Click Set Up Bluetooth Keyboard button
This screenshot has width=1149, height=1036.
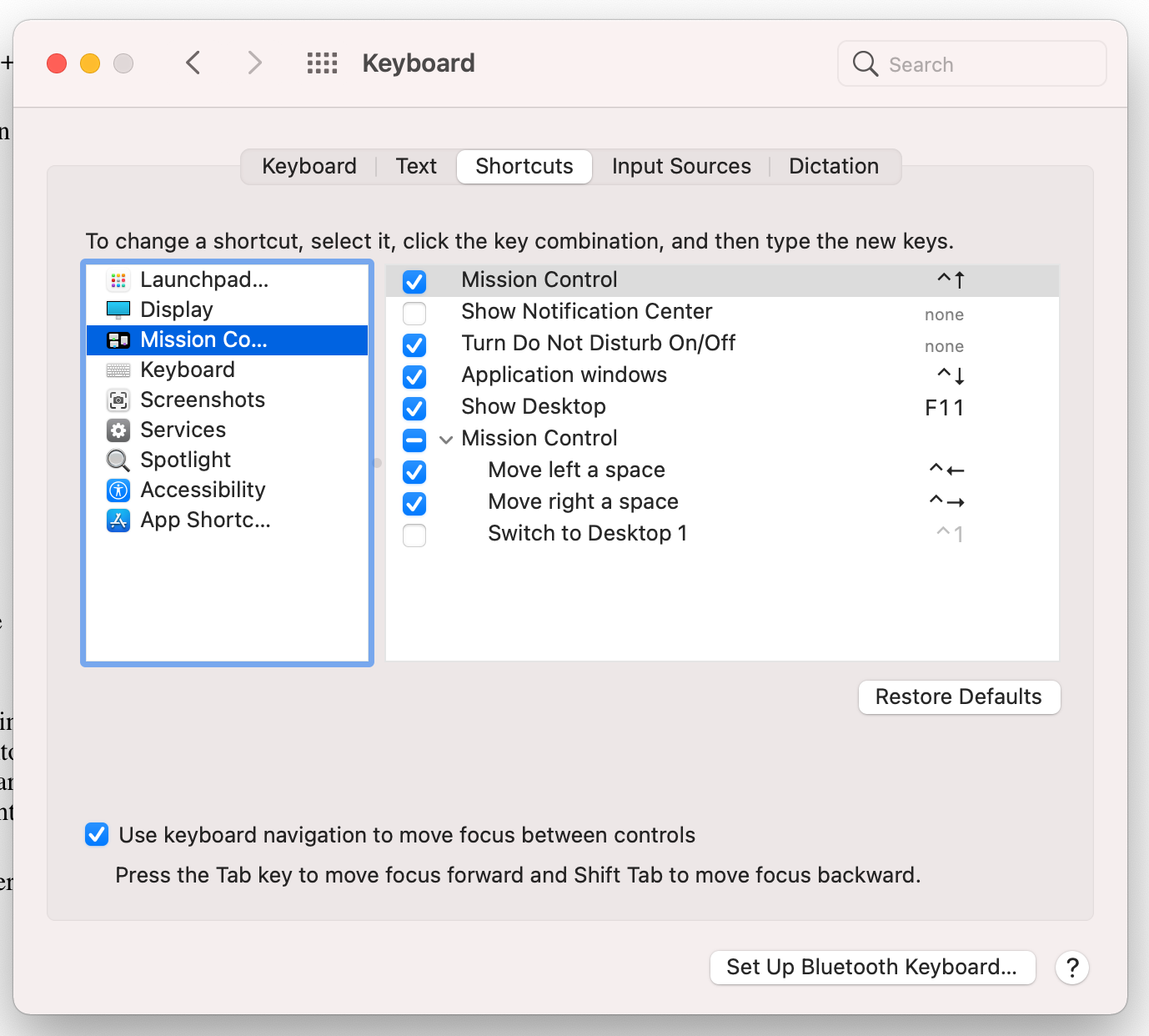tap(872, 968)
